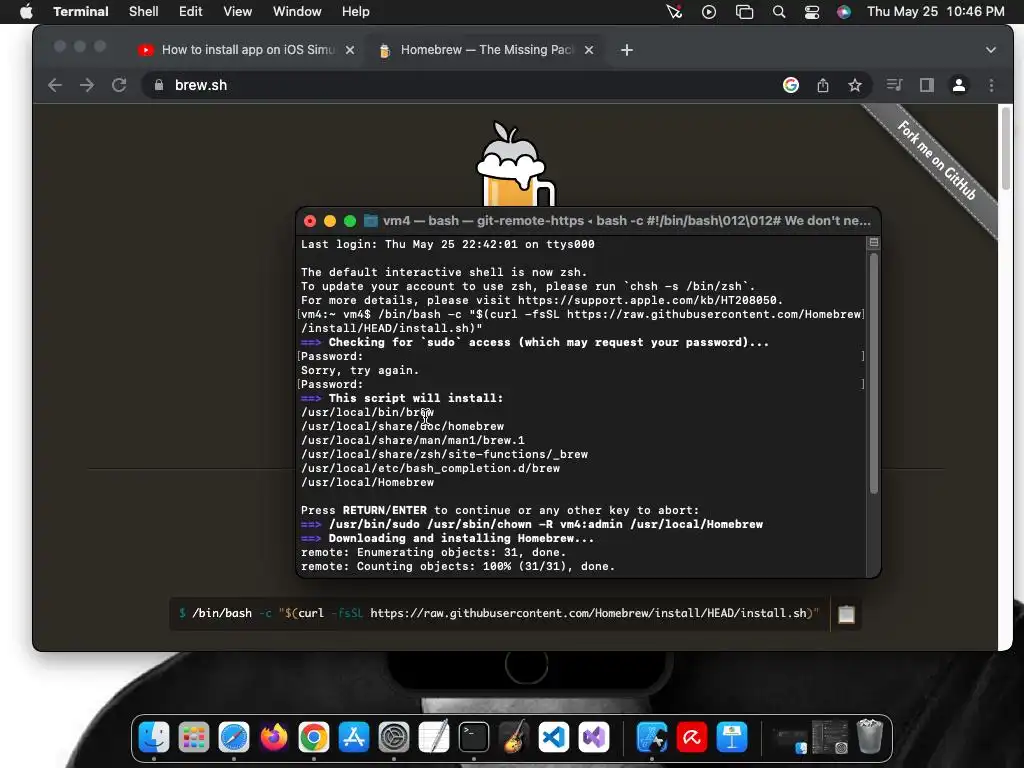Click '/usr/local/etc/bash_completion.d/brew' line
1024x768 pixels.
tap(430, 468)
